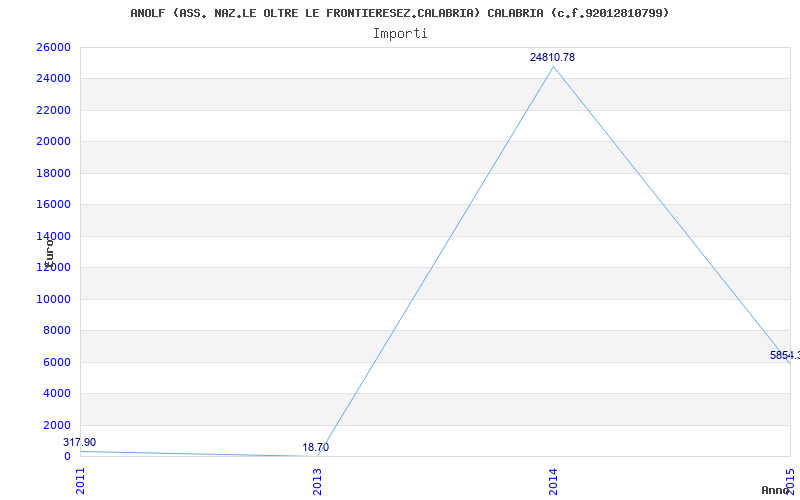The width and height of the screenshot is (800, 500).
Task: Click the data label 24810.78
Action: point(552,57)
